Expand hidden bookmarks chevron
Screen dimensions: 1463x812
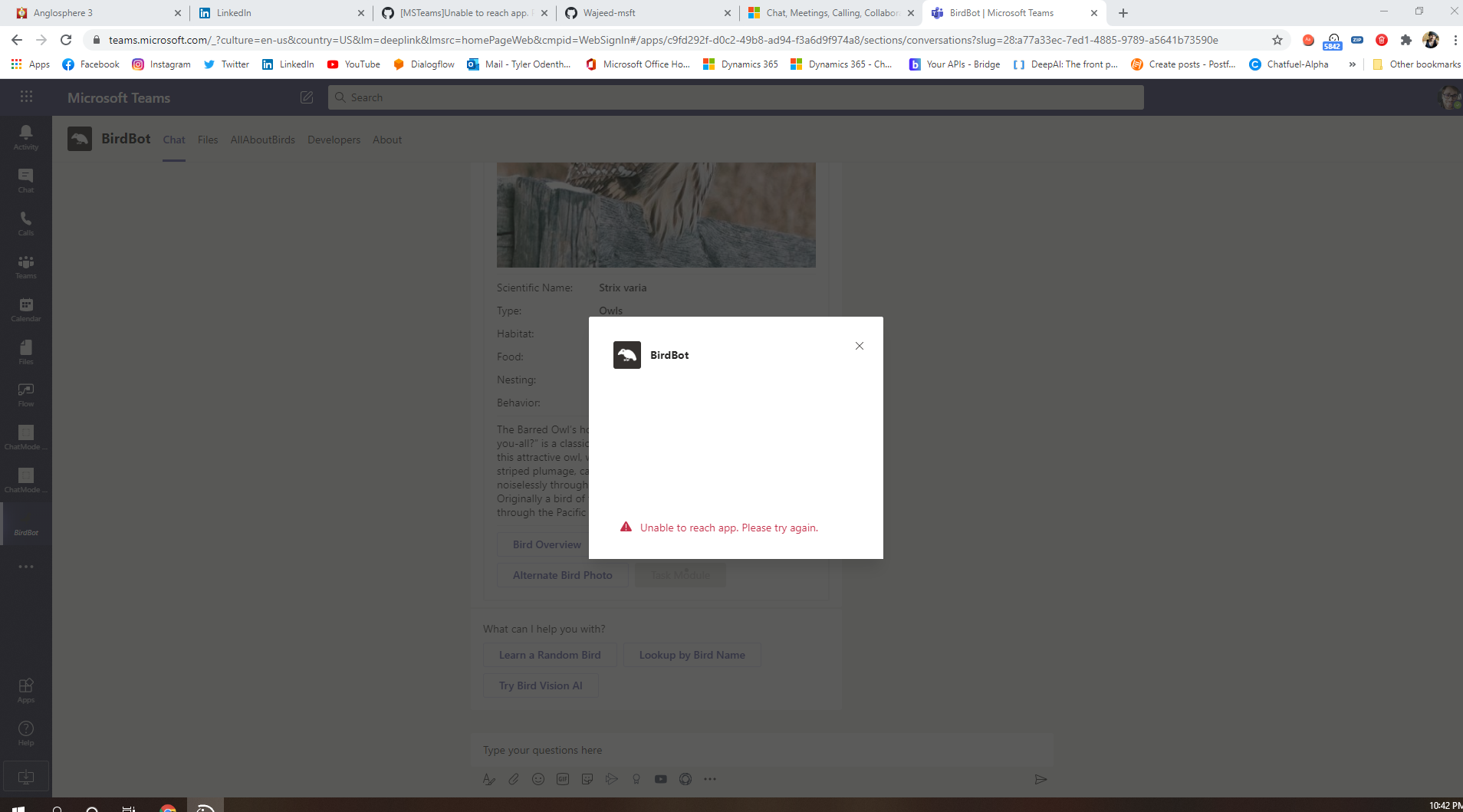point(1352,64)
